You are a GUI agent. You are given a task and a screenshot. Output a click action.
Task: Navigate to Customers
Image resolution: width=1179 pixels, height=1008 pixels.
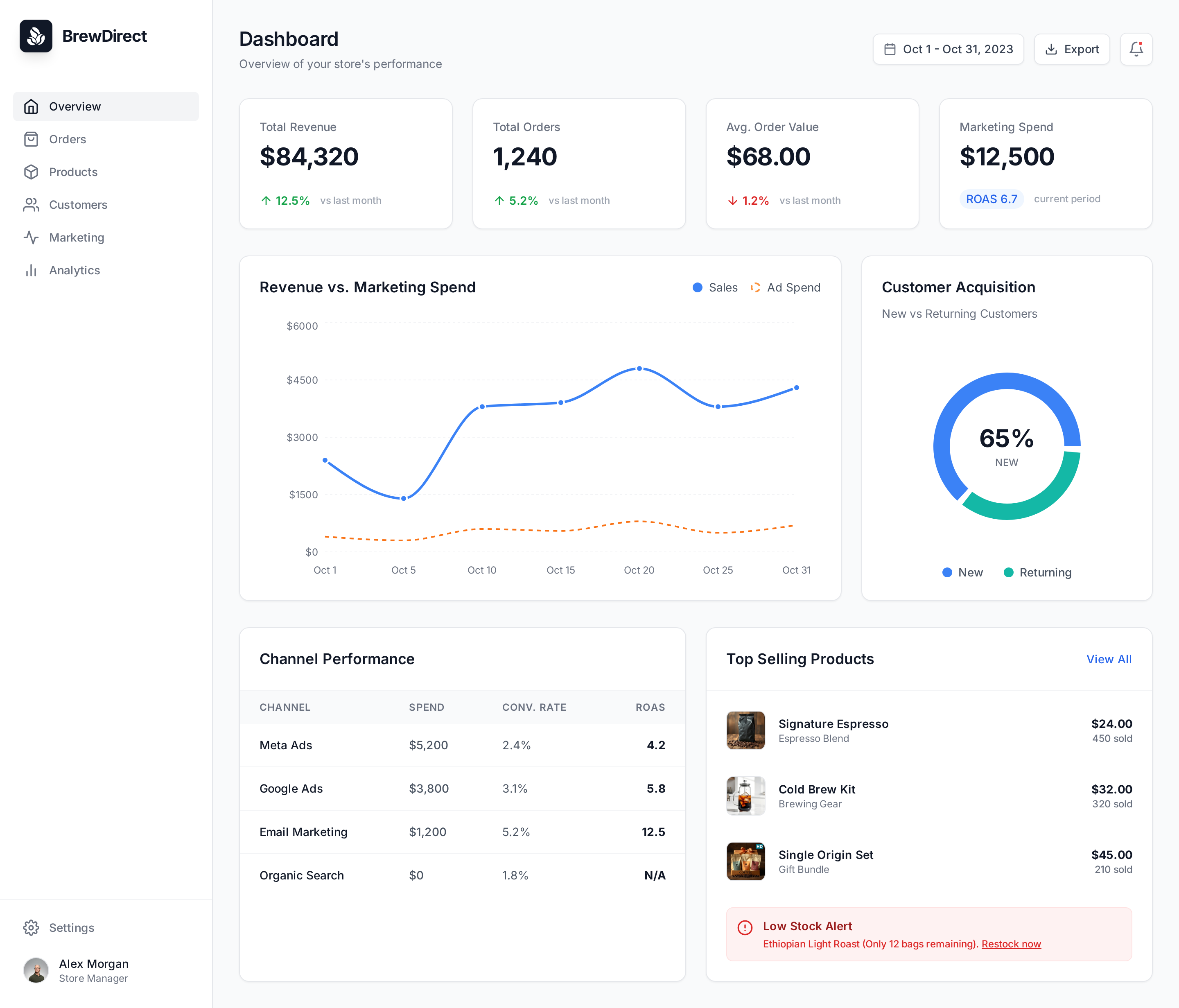coord(106,205)
